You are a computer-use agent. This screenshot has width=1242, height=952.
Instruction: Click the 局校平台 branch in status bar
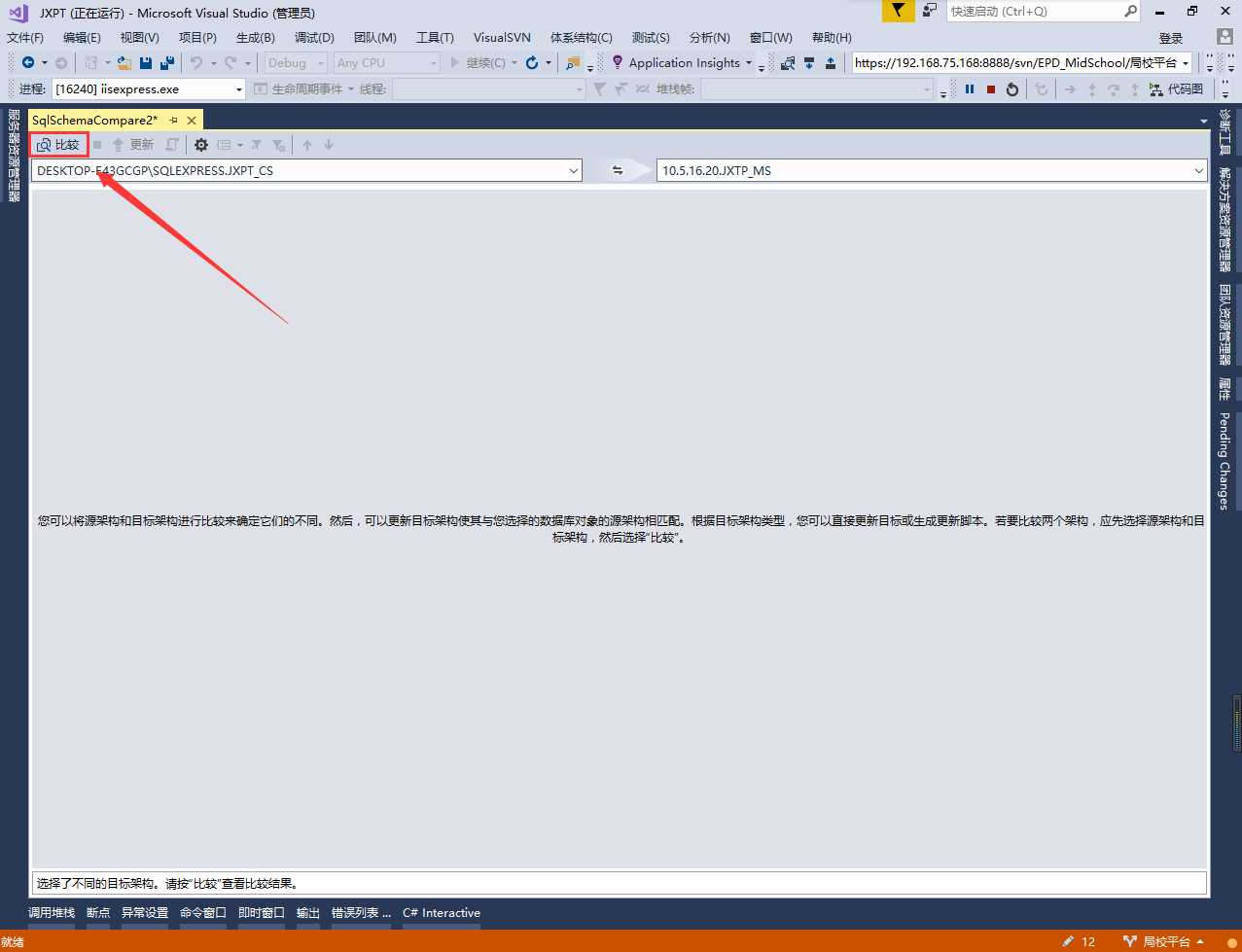tap(1164, 941)
